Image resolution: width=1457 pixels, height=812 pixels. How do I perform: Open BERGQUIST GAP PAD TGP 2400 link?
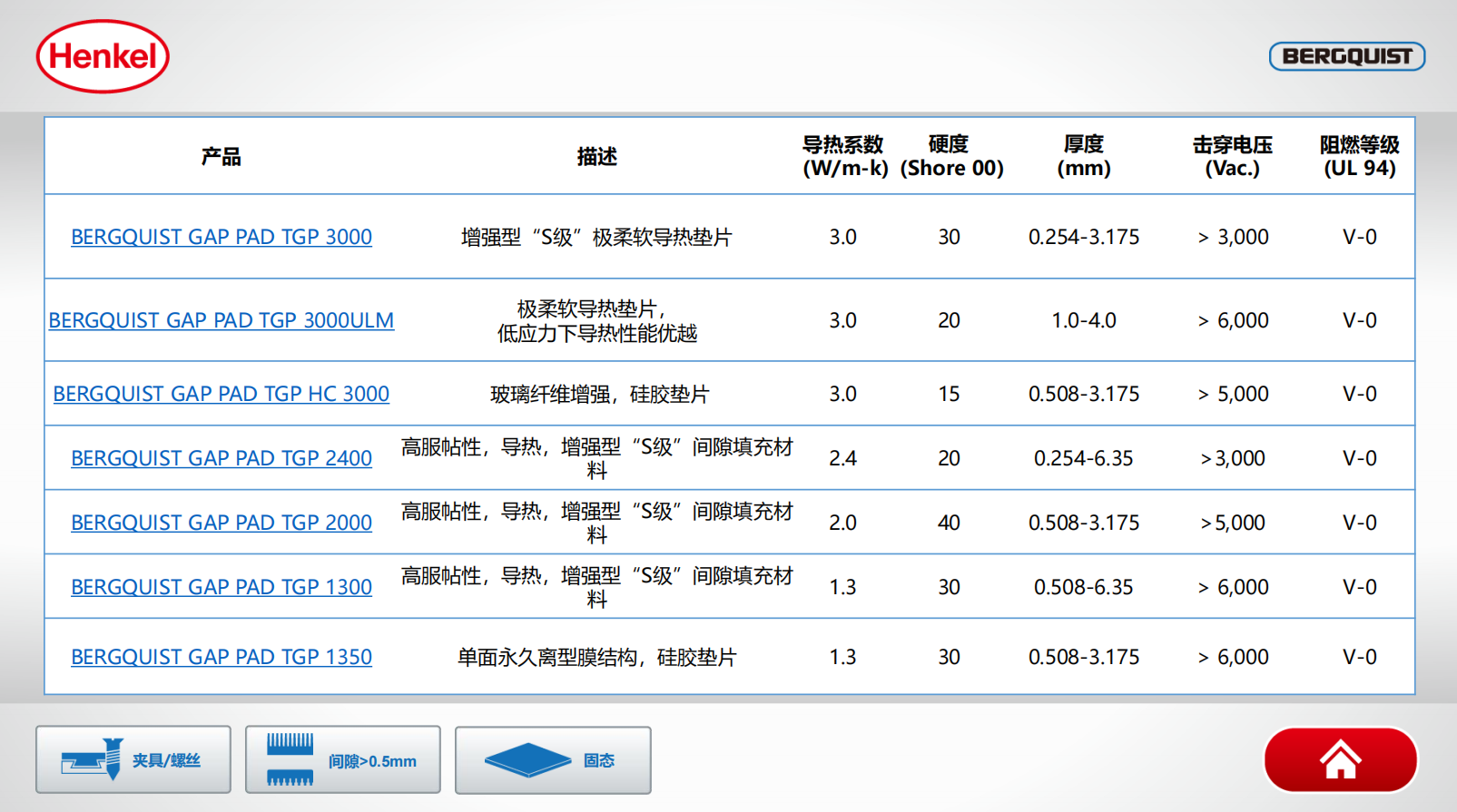click(x=222, y=458)
